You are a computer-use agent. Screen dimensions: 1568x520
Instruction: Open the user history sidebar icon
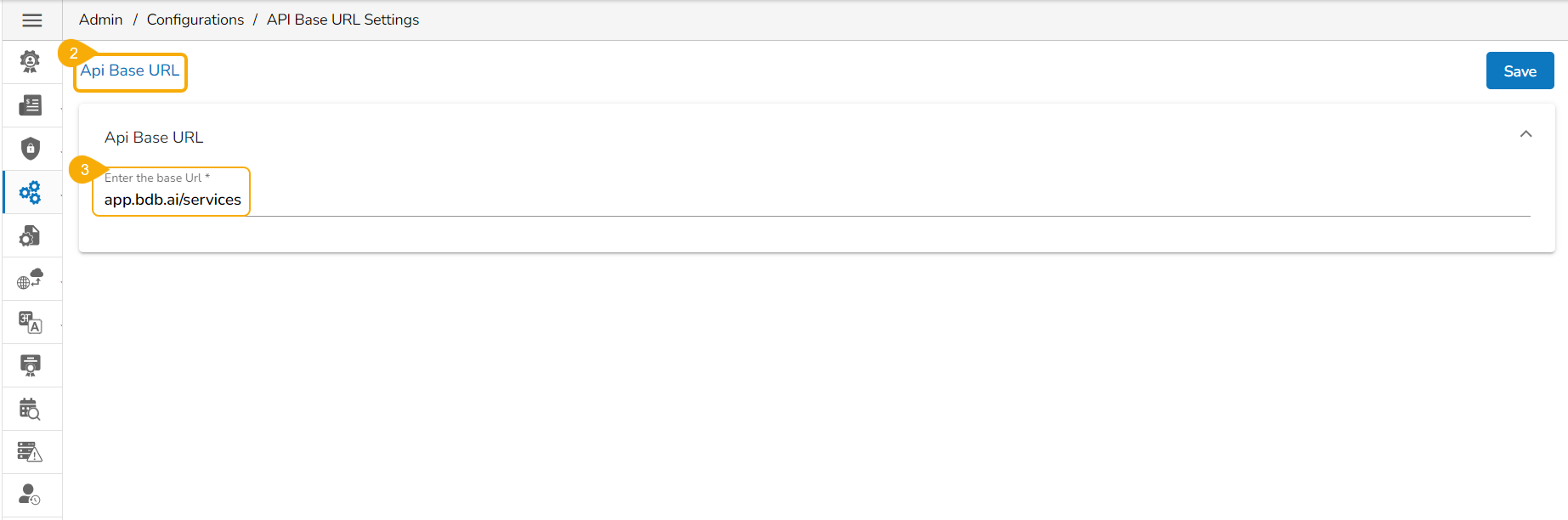coord(30,495)
